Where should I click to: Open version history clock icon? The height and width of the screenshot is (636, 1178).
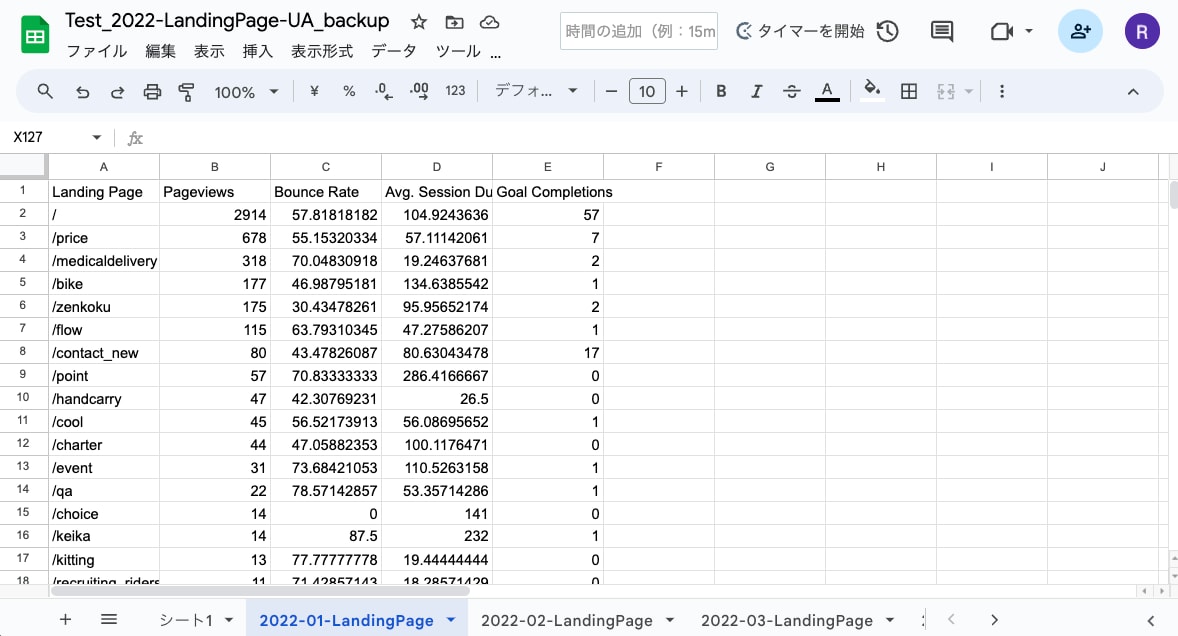click(x=887, y=31)
